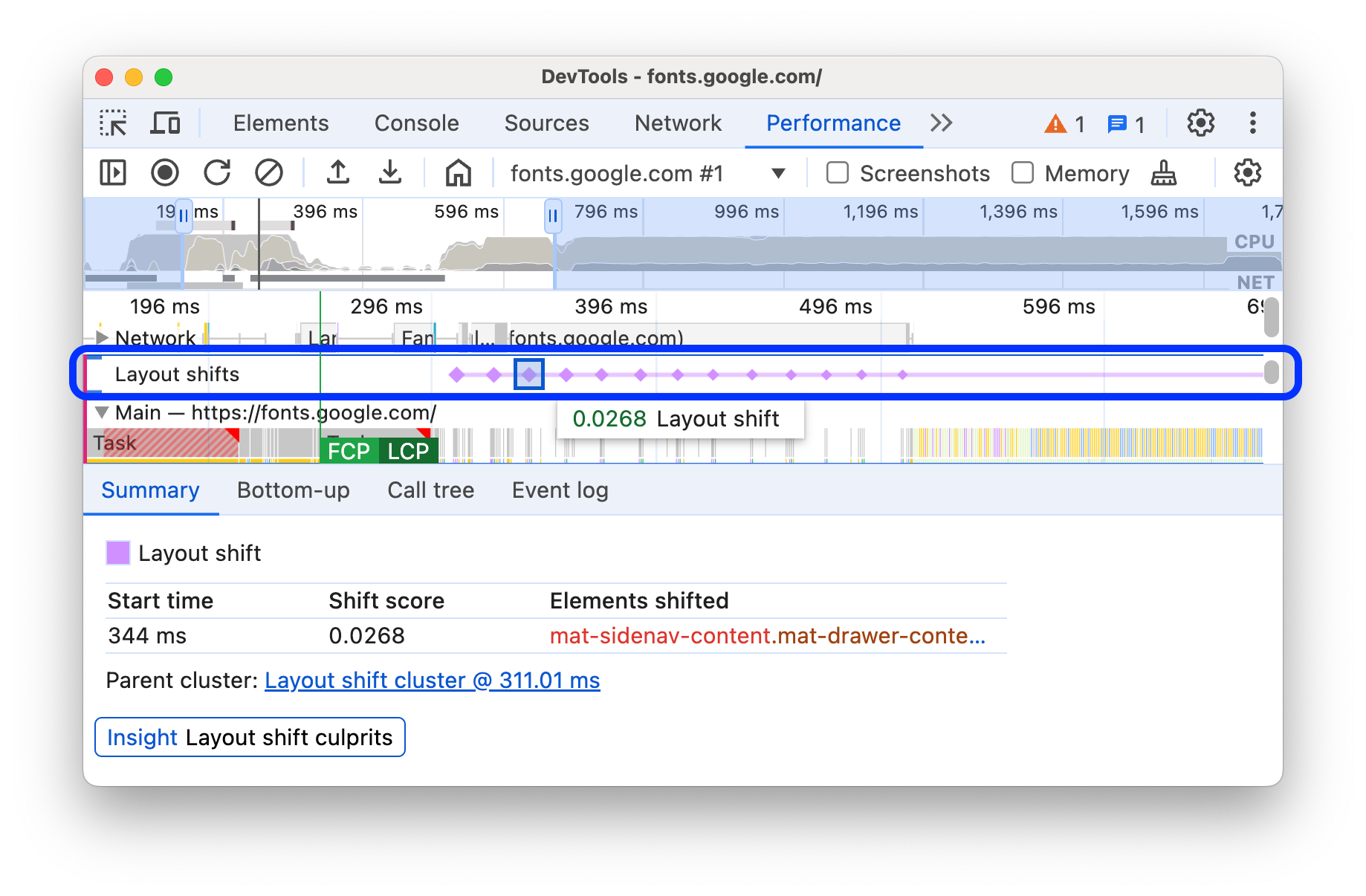This screenshot has height=896, width=1366.
Task: Switch to the Bottom-up tab
Action: click(293, 490)
